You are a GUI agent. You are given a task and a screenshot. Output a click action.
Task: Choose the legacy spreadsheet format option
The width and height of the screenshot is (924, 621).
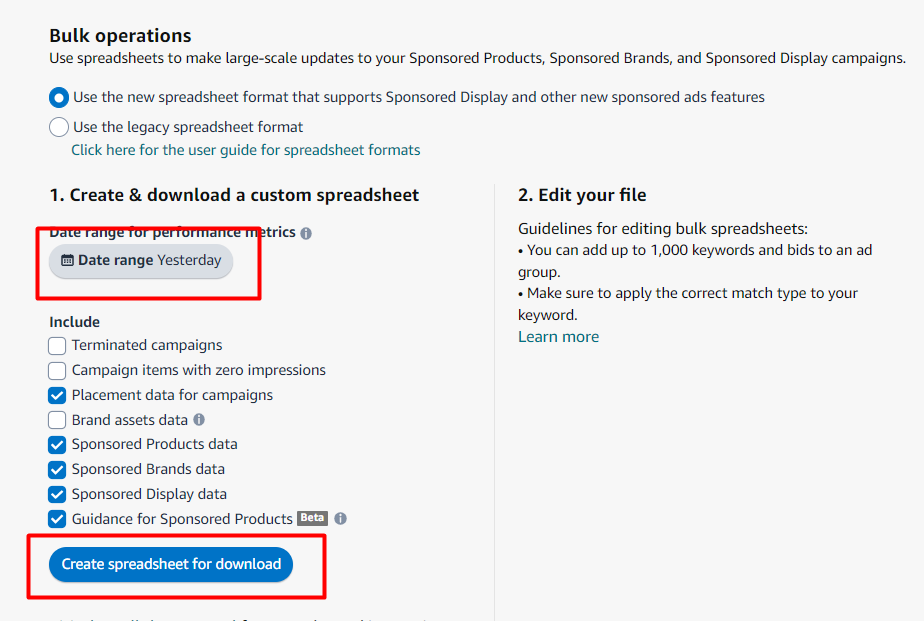(x=59, y=127)
